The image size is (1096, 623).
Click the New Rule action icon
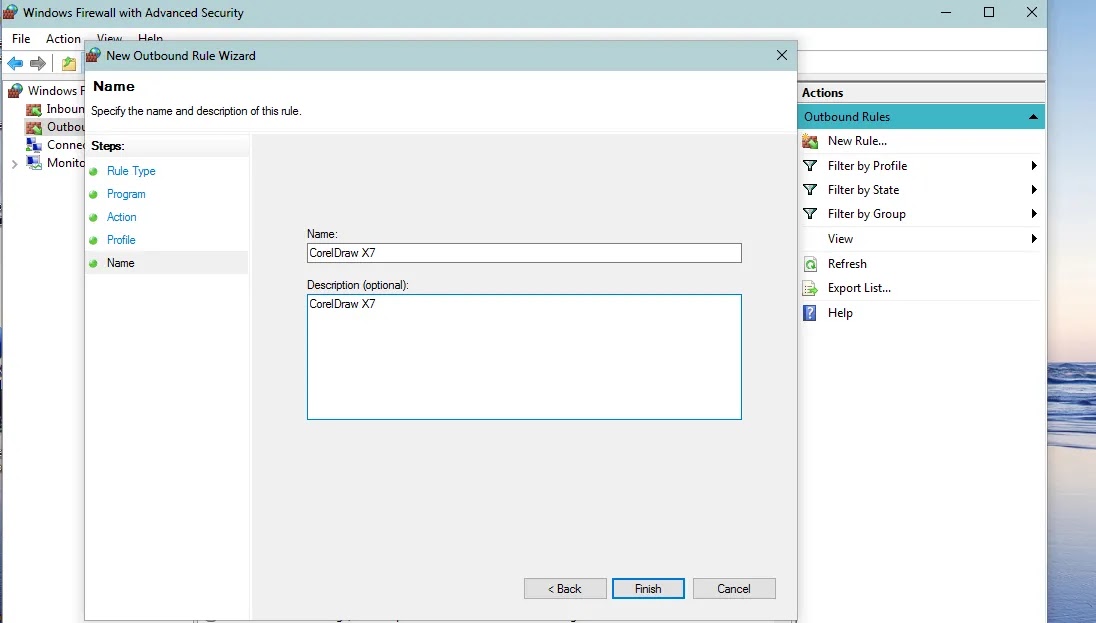(809, 141)
